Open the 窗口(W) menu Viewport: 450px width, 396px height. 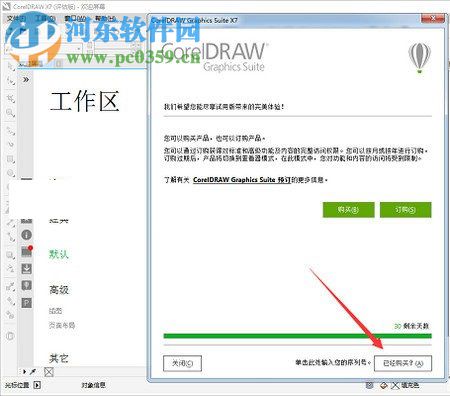(x=75, y=18)
